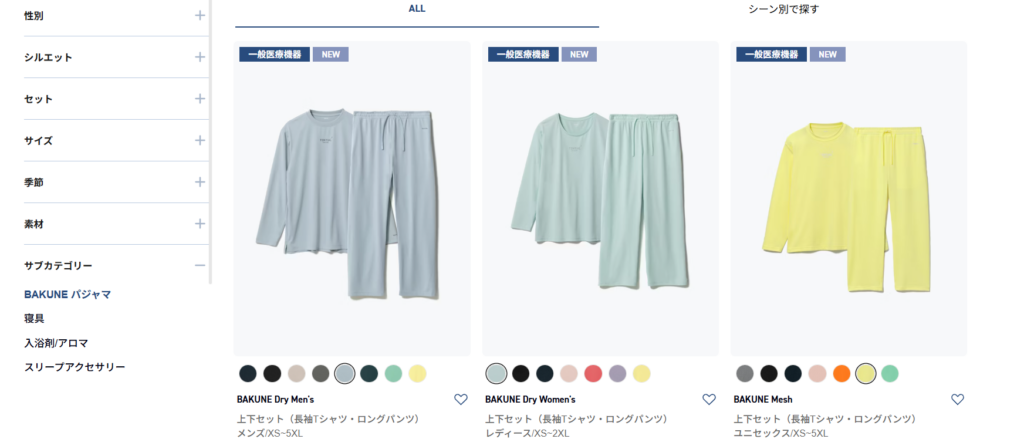Collapse the サブカテゴリー section

[x=200, y=265]
